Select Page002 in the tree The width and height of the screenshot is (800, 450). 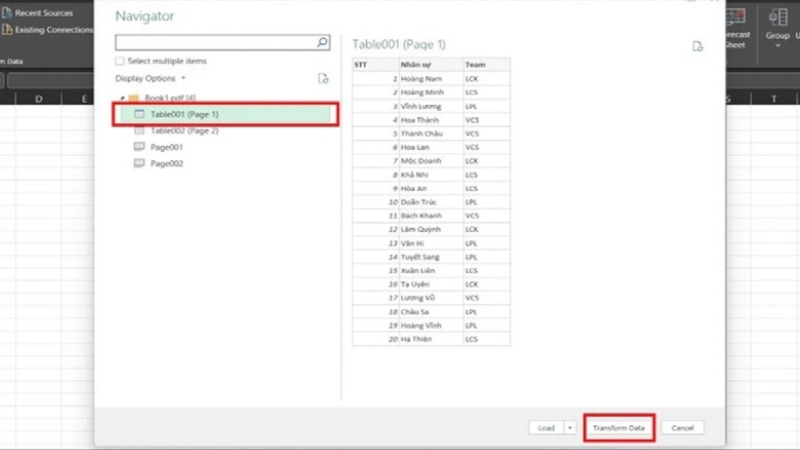(x=166, y=163)
